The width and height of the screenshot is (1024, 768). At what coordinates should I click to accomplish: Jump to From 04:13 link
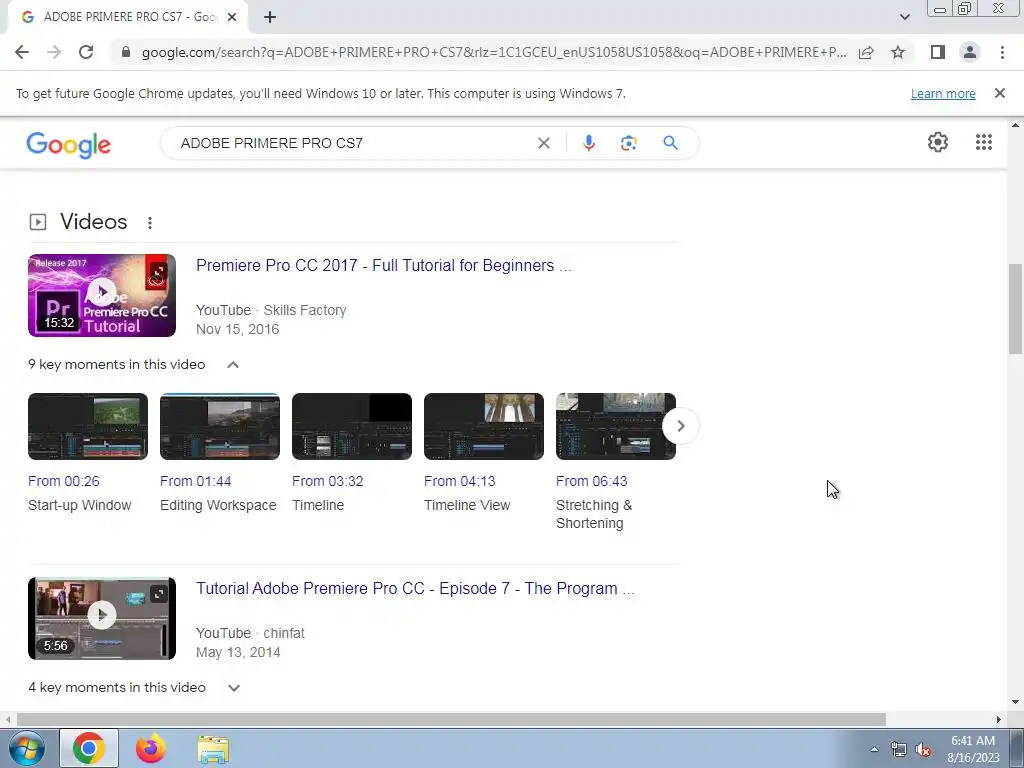[460, 481]
